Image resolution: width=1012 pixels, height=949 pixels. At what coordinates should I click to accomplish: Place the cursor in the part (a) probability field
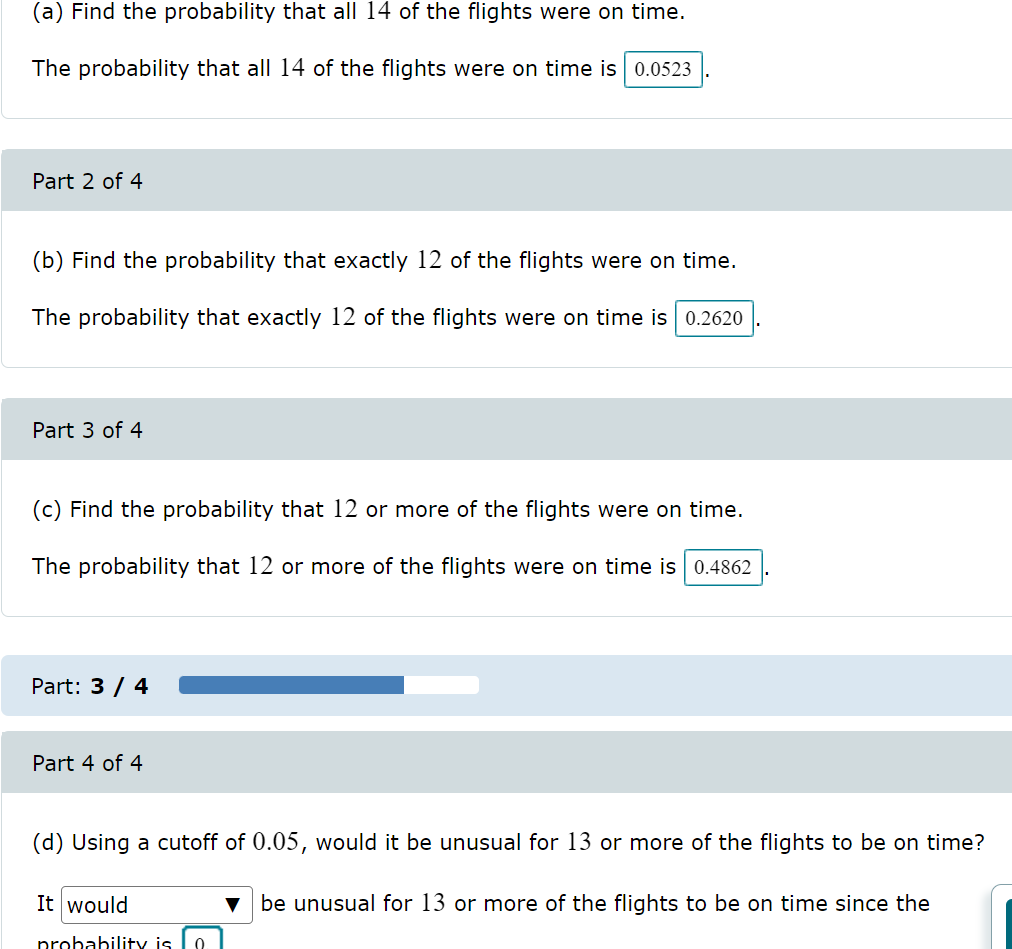click(663, 69)
